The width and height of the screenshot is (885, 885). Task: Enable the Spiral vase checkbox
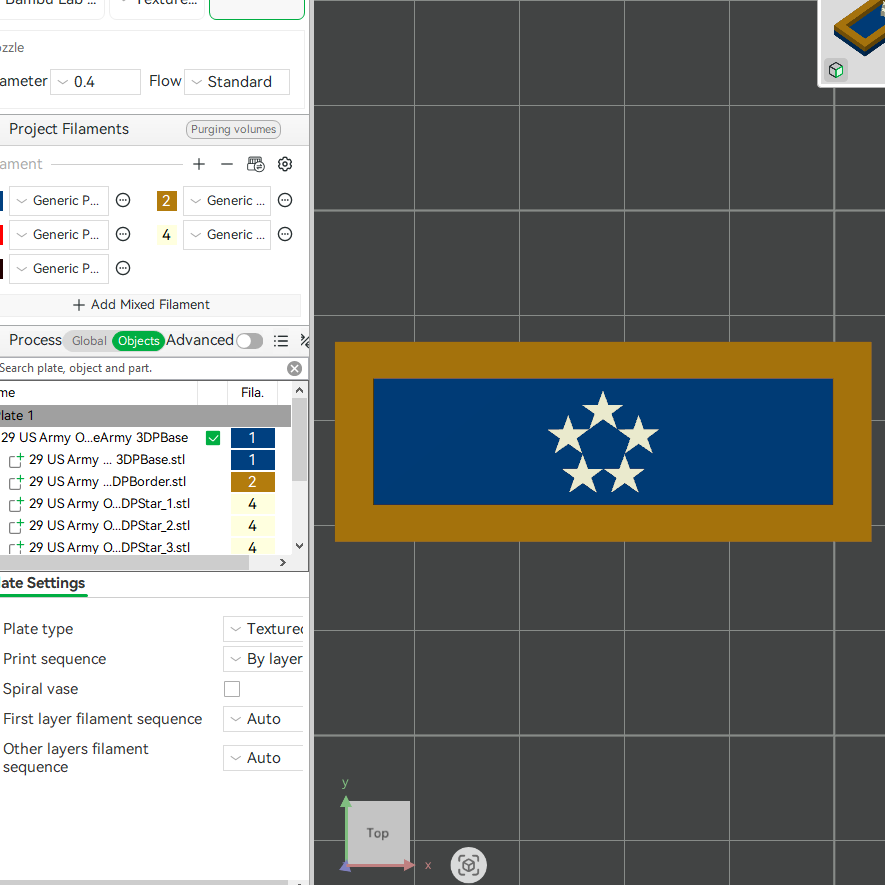coord(232,689)
